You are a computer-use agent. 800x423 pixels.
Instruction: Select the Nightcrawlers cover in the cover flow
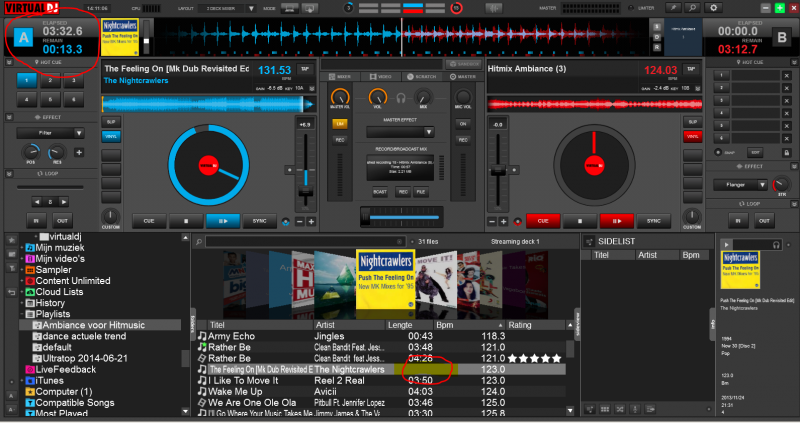[386, 279]
